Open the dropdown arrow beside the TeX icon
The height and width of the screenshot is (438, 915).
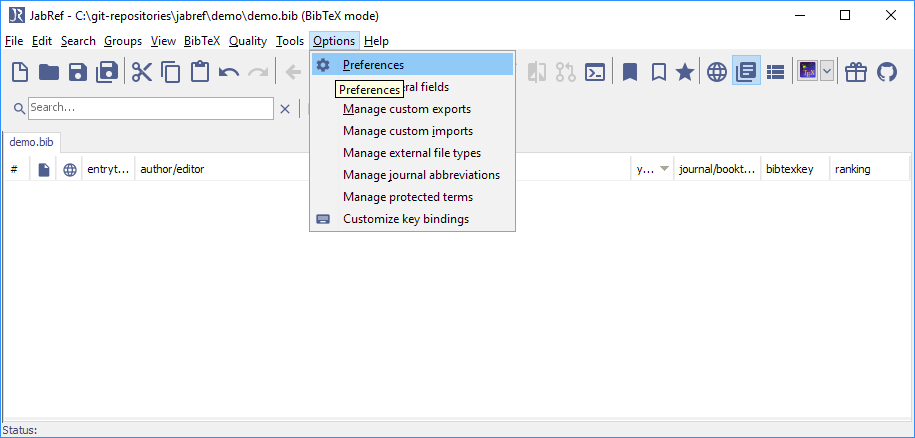(827, 72)
